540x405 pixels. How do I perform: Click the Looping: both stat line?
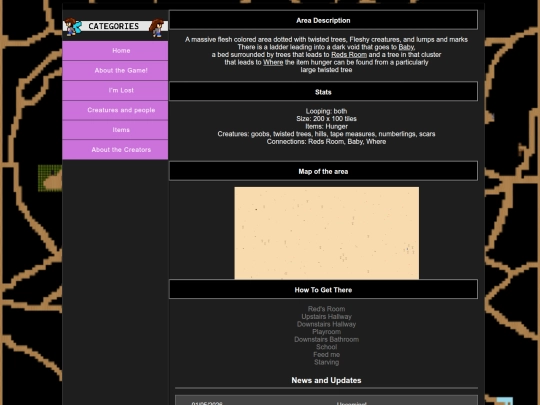coord(326,111)
